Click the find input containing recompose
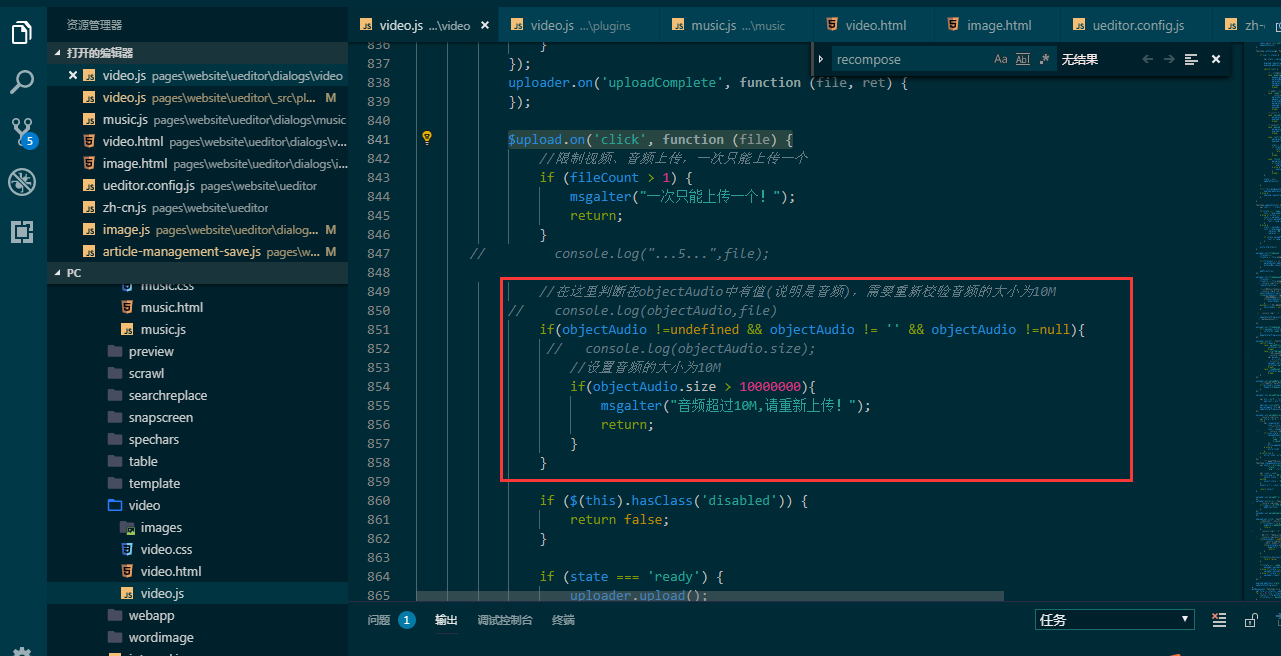1281x656 pixels. point(910,59)
